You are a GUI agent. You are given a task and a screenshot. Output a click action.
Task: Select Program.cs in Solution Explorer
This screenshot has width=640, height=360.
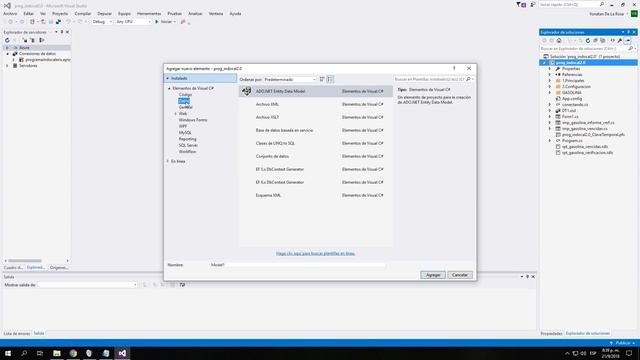[572, 141]
